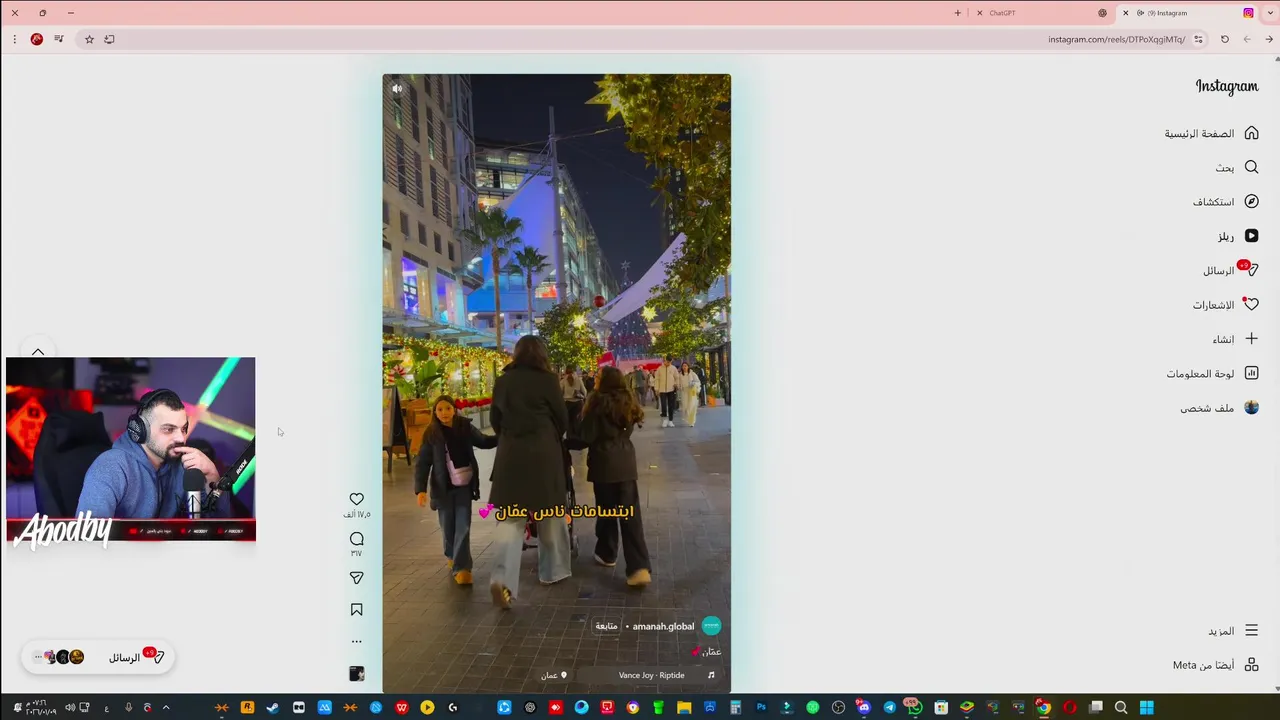The height and width of the screenshot is (720, 1280).
Task: Close the Instagram tab
Action: pos(1126,13)
